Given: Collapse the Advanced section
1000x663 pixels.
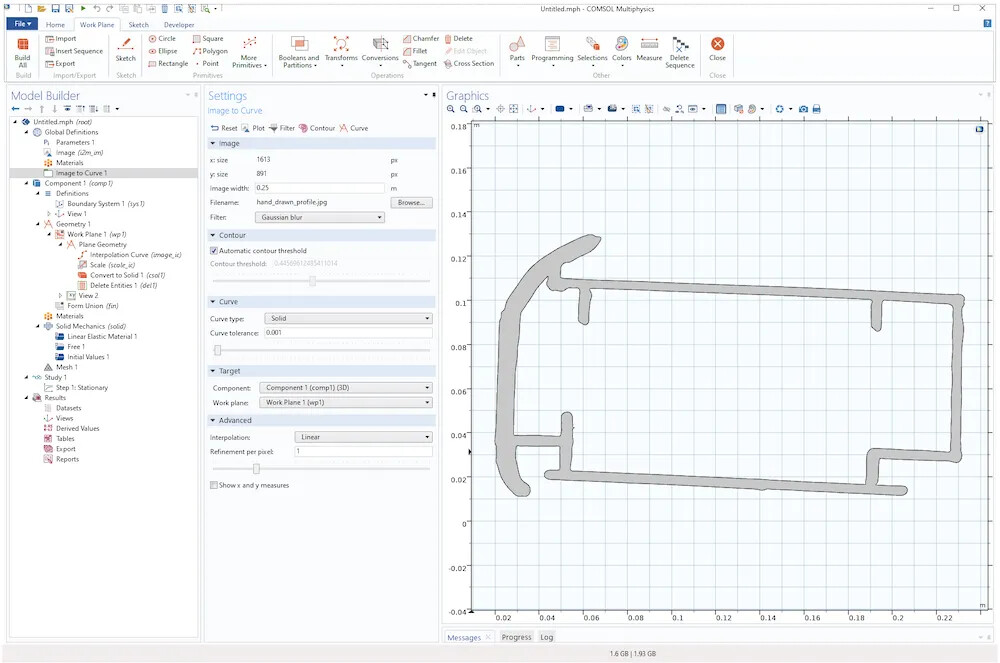Looking at the screenshot, I should point(213,420).
